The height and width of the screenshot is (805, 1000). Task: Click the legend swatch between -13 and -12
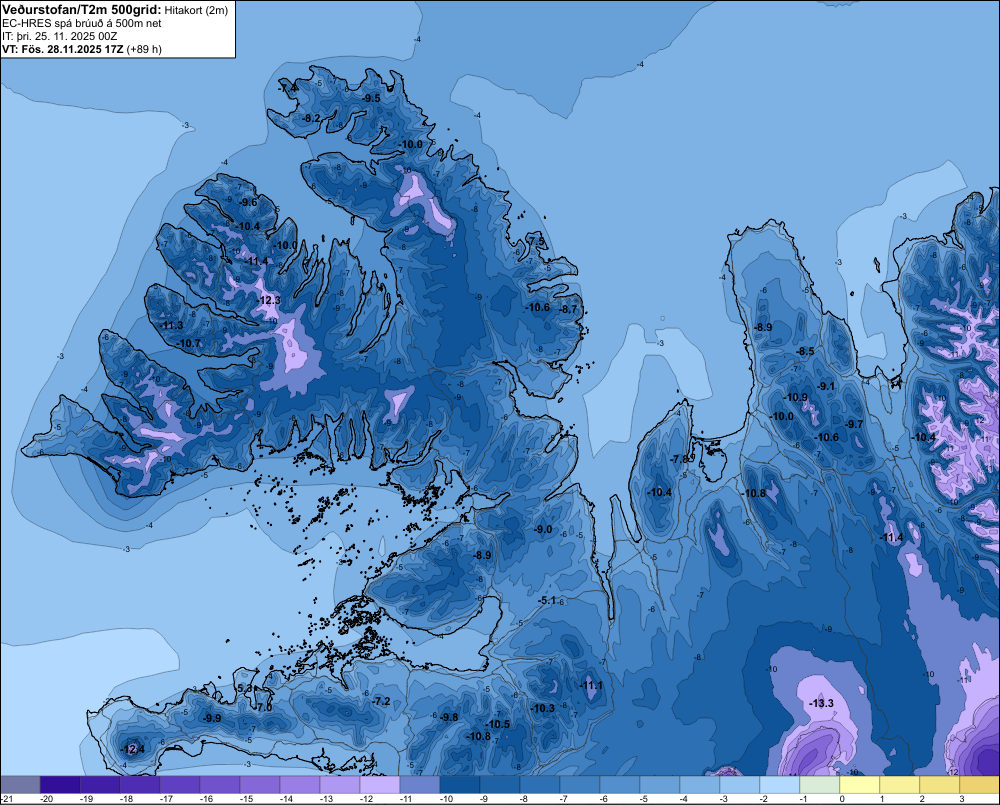coord(340,784)
